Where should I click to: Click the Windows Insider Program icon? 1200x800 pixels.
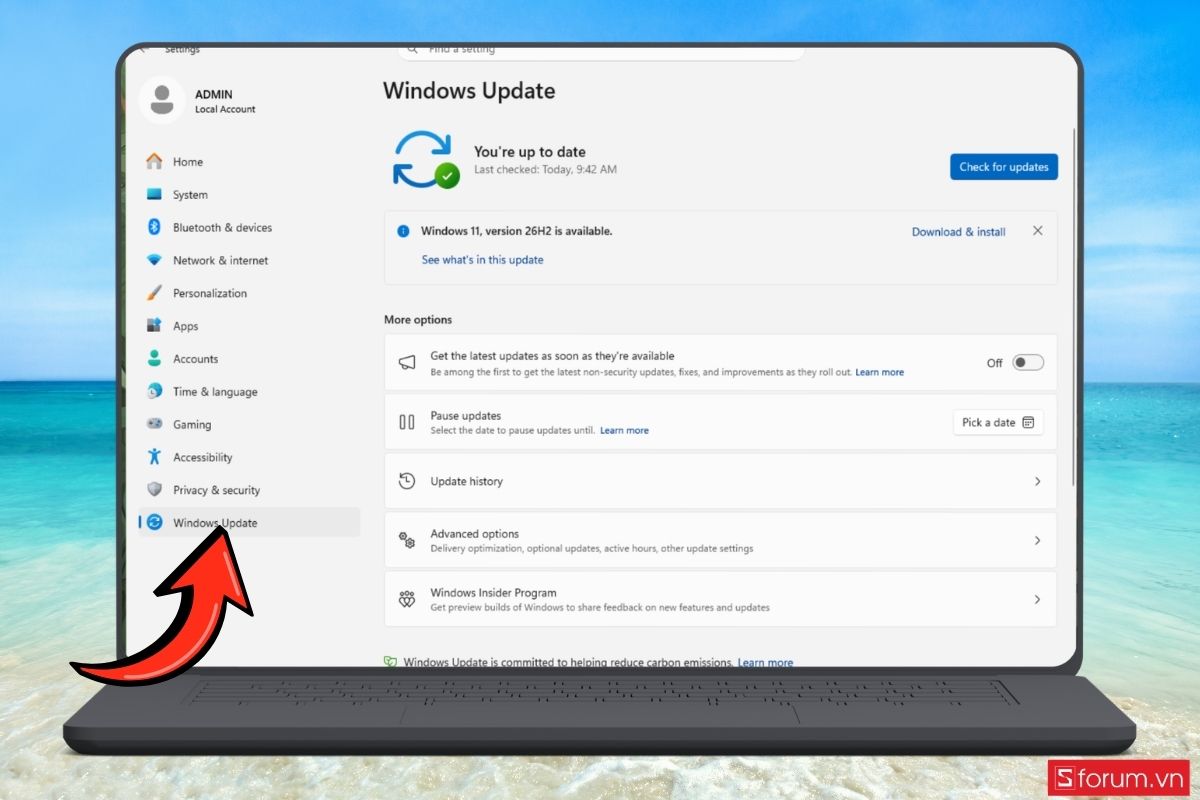coord(407,599)
